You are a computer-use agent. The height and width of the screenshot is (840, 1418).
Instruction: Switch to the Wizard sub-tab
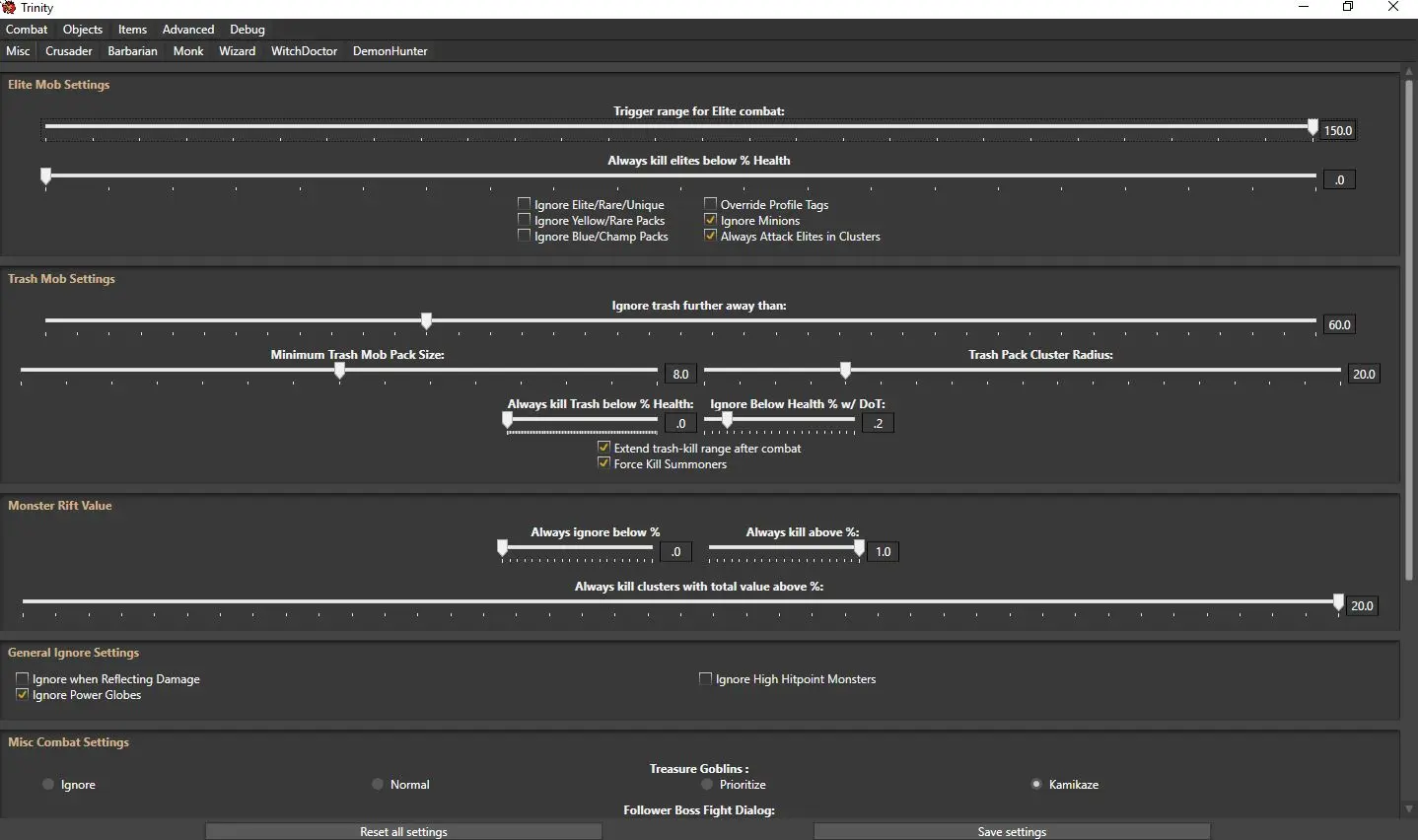tap(237, 51)
